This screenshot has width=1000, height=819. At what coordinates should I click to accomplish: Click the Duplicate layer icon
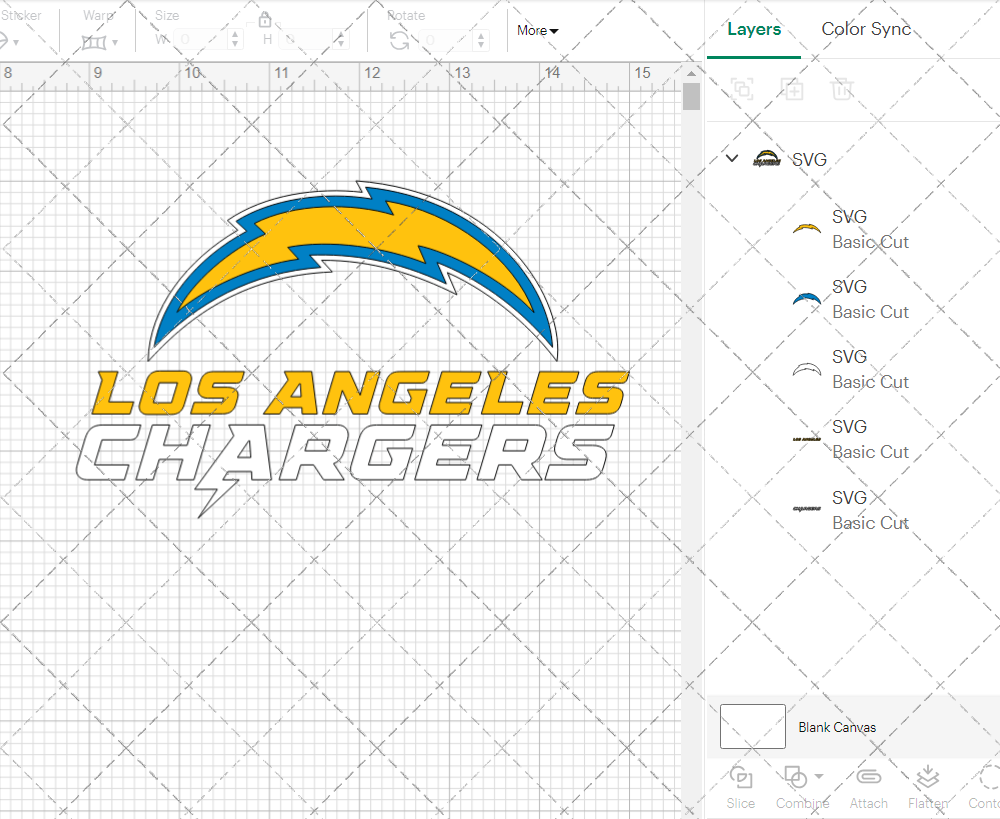point(792,89)
